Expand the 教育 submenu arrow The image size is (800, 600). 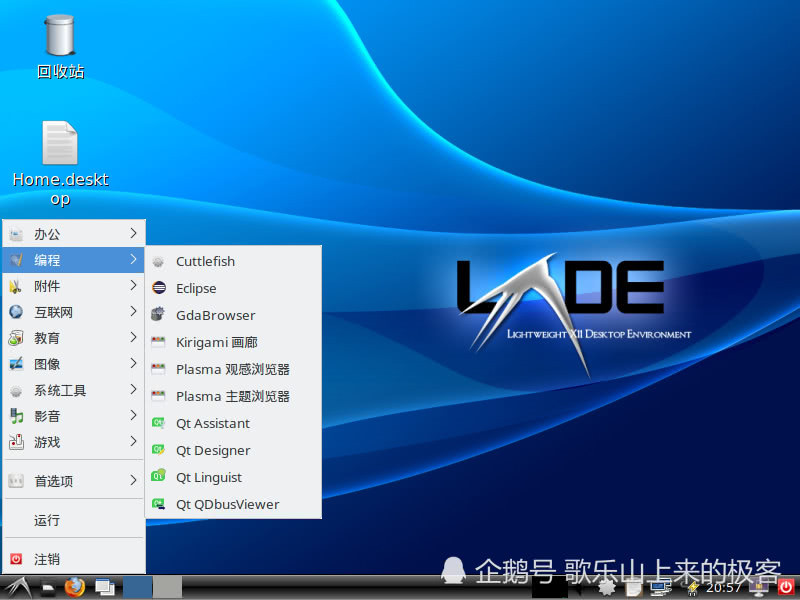[133, 337]
